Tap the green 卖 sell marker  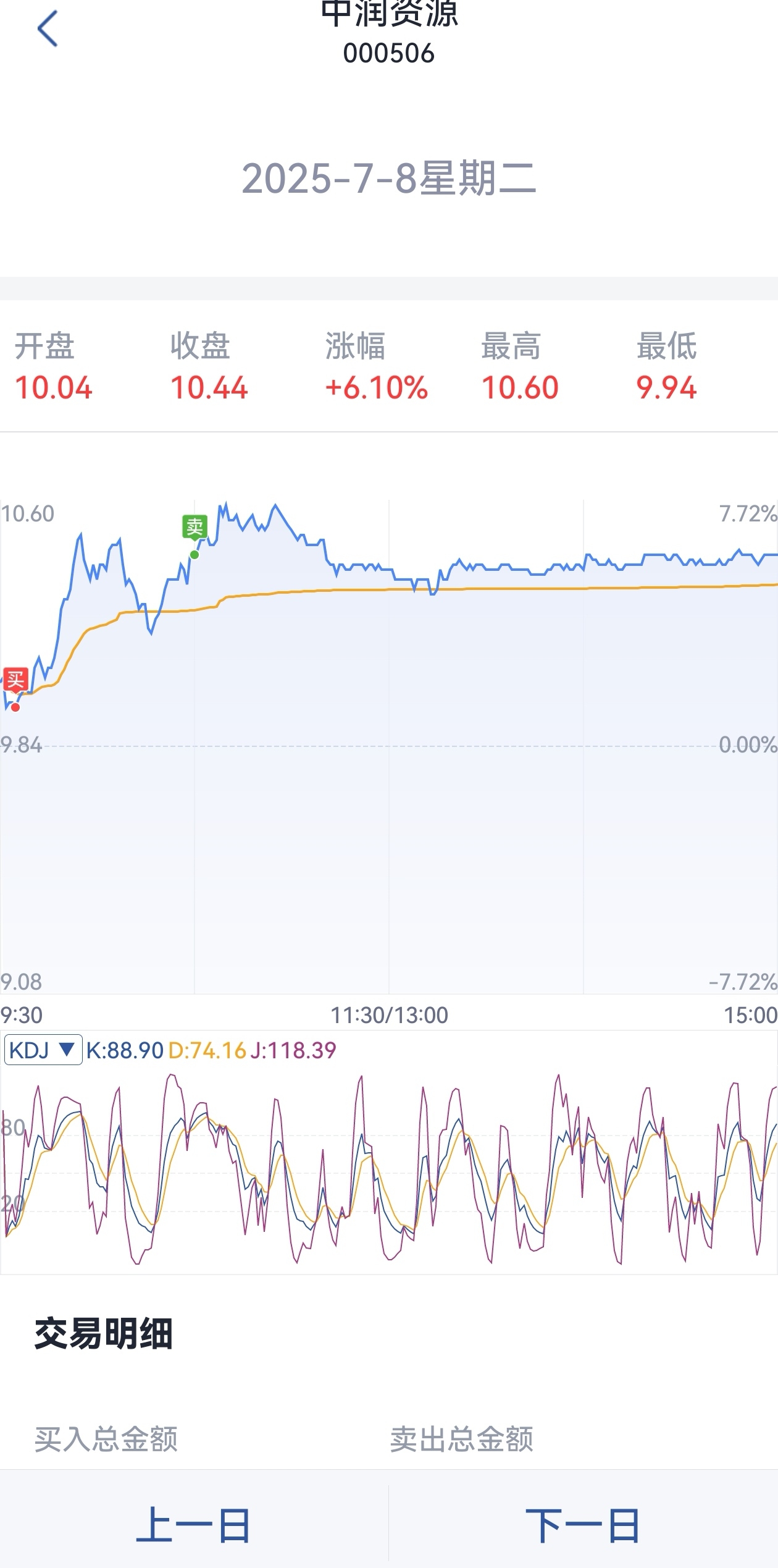pos(194,527)
